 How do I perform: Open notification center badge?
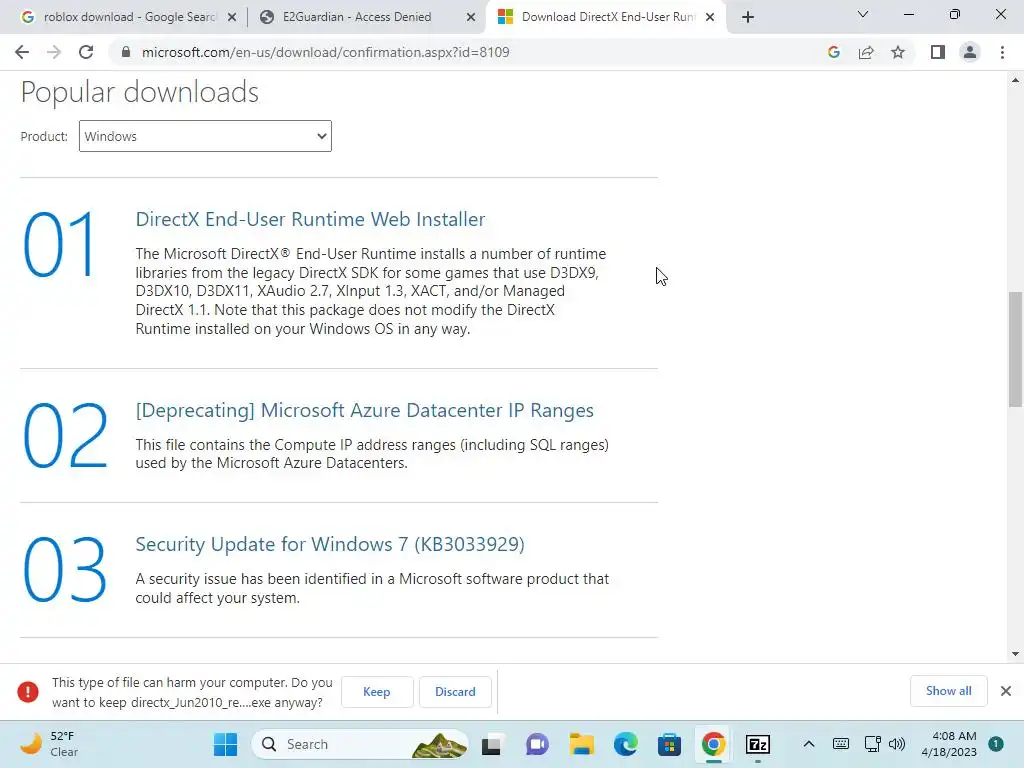coord(996,744)
